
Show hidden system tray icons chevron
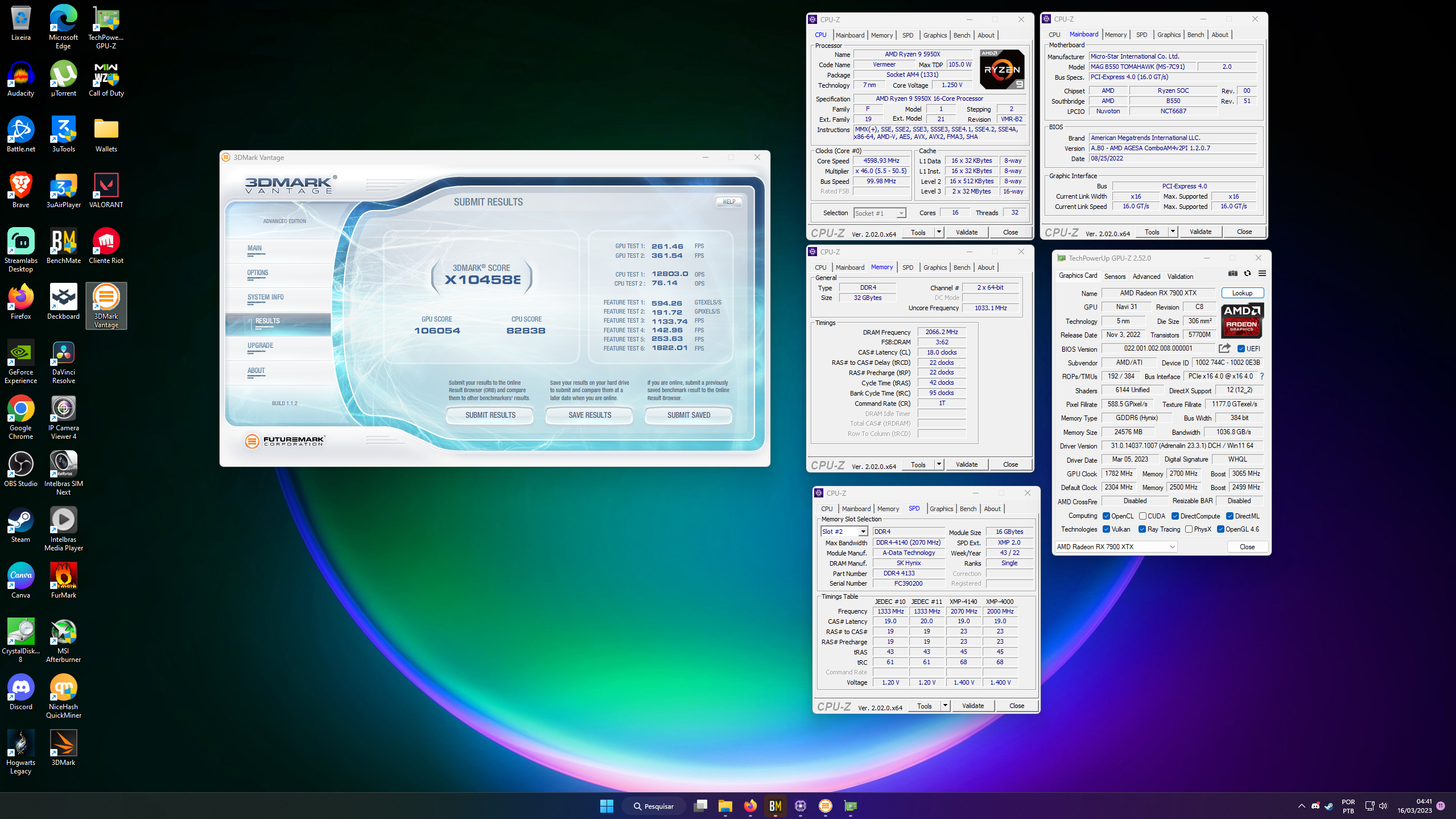coord(1301,806)
